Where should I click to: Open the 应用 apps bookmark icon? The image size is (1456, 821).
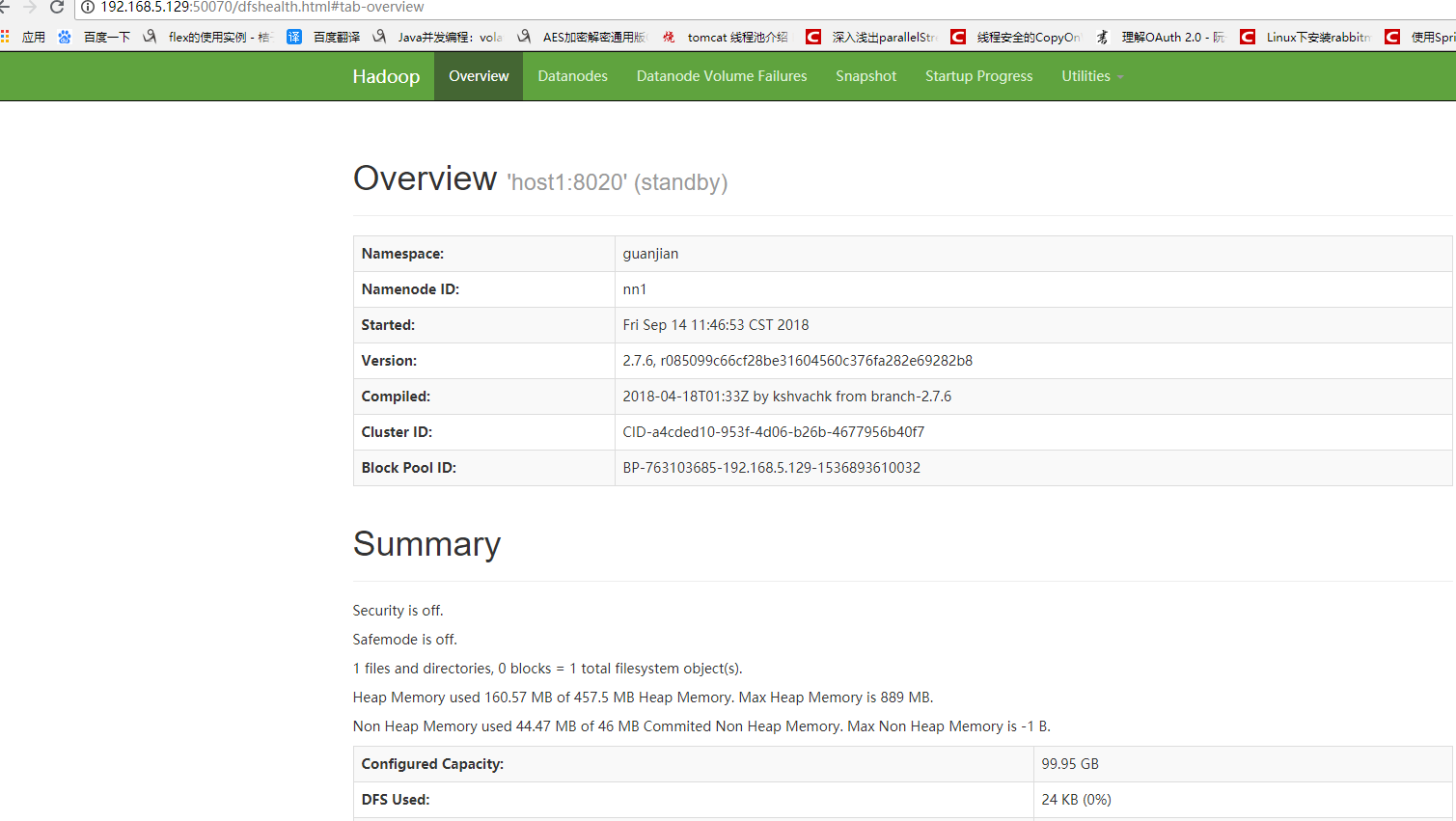[5, 37]
